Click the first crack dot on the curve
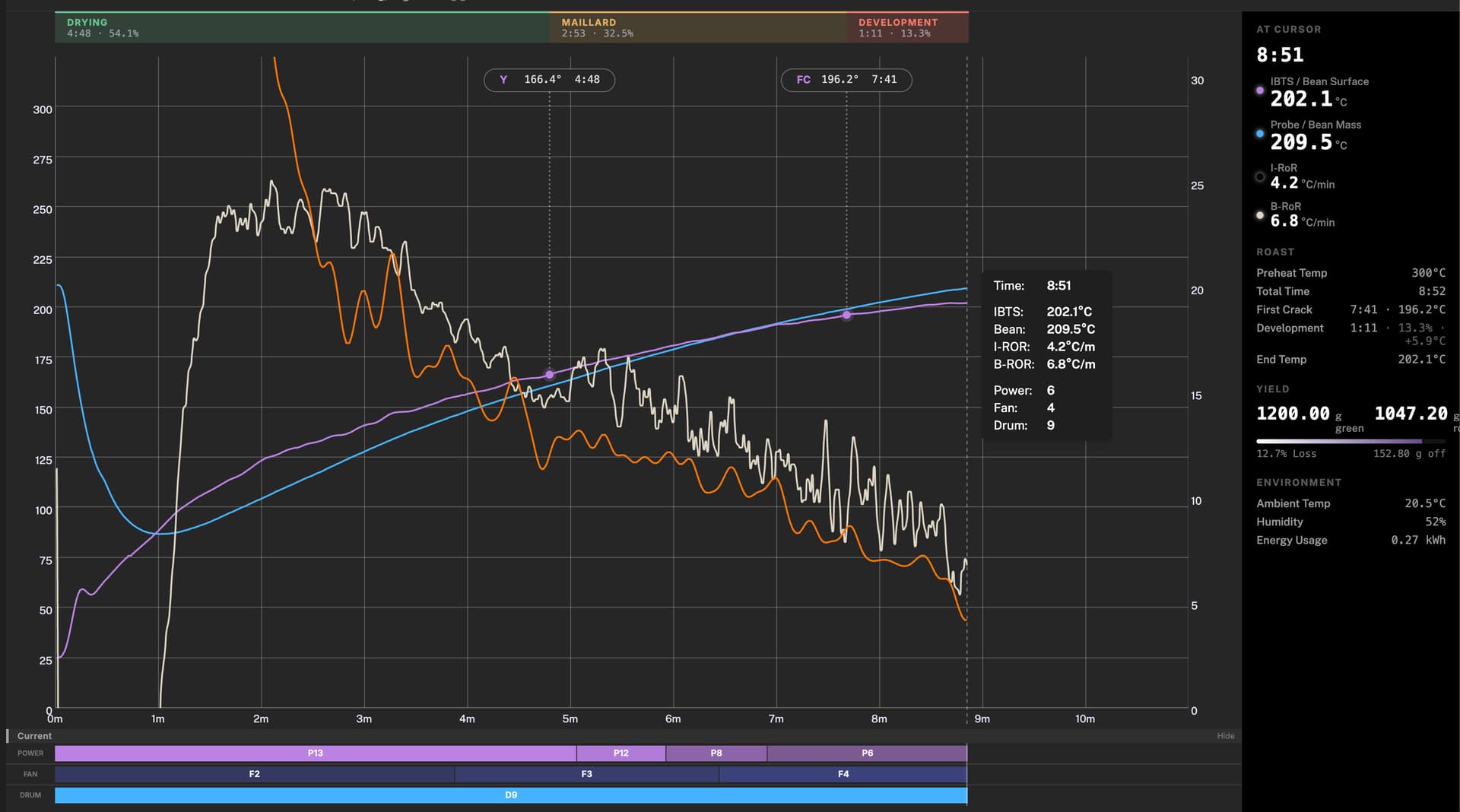The height and width of the screenshot is (812, 1460). pyautogui.click(x=846, y=315)
